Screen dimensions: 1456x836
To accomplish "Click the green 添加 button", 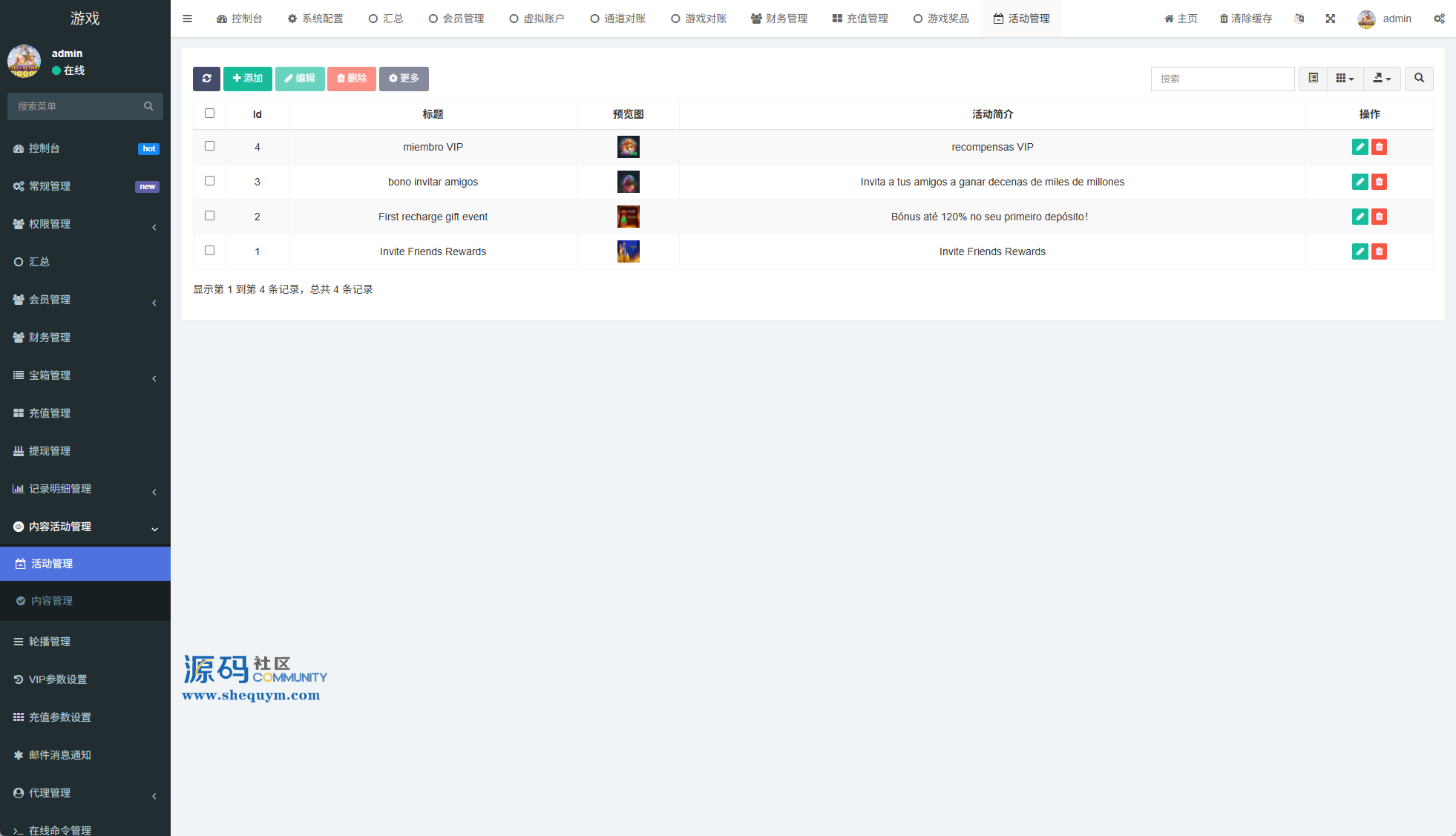I will coord(248,79).
